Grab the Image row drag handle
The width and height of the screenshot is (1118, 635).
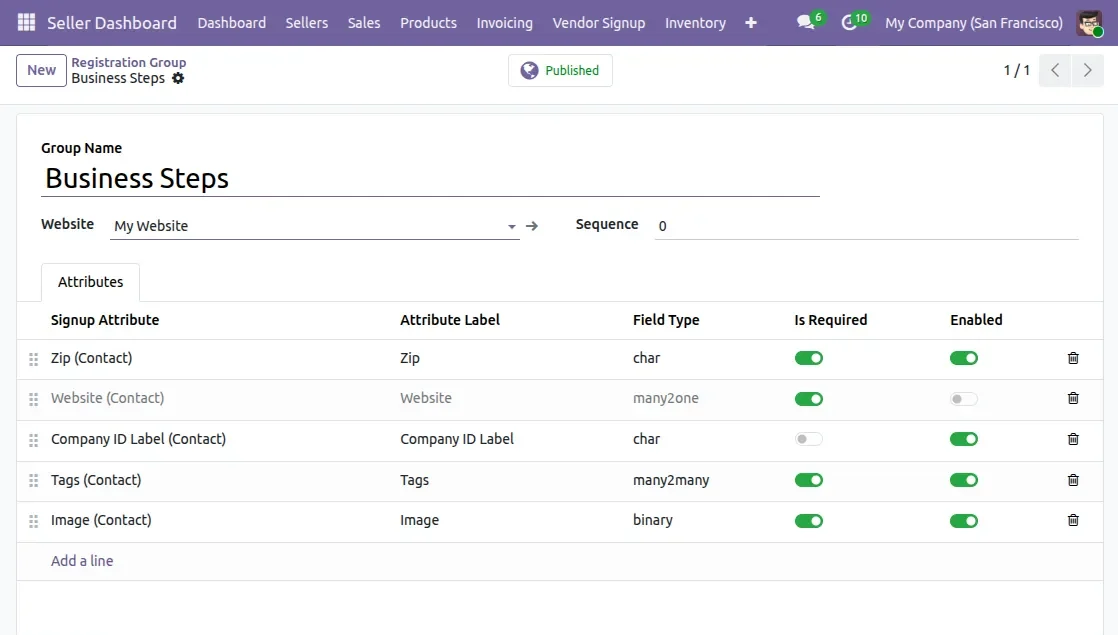click(x=34, y=522)
